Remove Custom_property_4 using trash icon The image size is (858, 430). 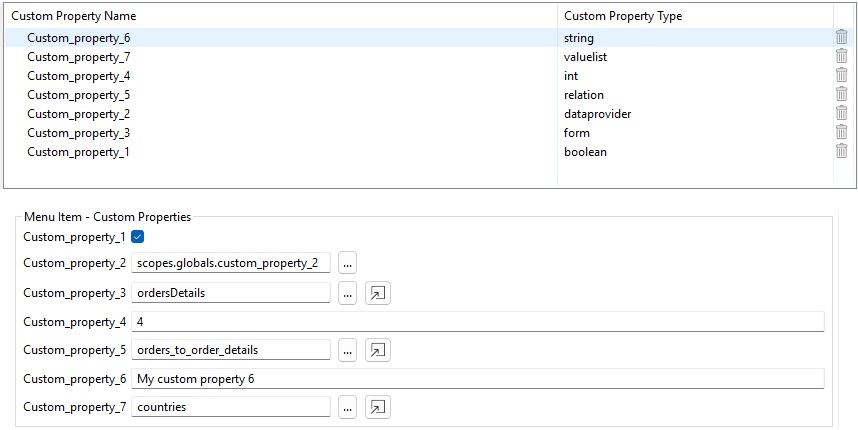tap(842, 75)
